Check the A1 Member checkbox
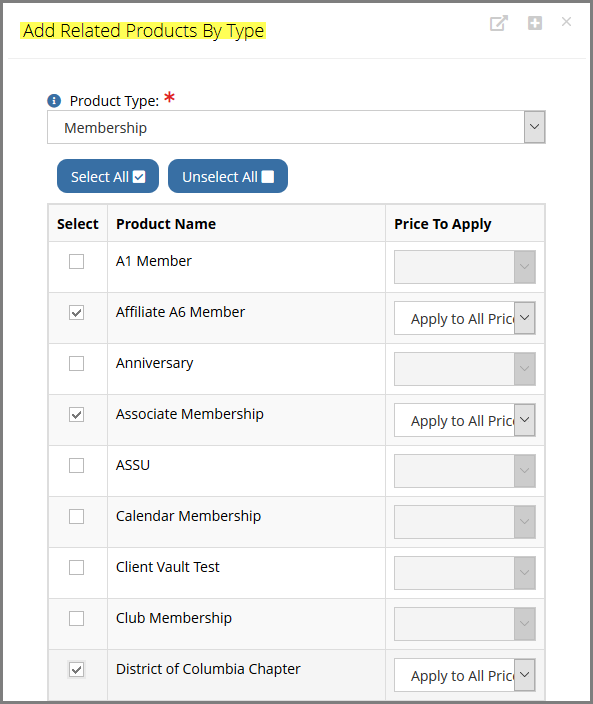Image resolution: width=593 pixels, height=704 pixels. pos(76,261)
